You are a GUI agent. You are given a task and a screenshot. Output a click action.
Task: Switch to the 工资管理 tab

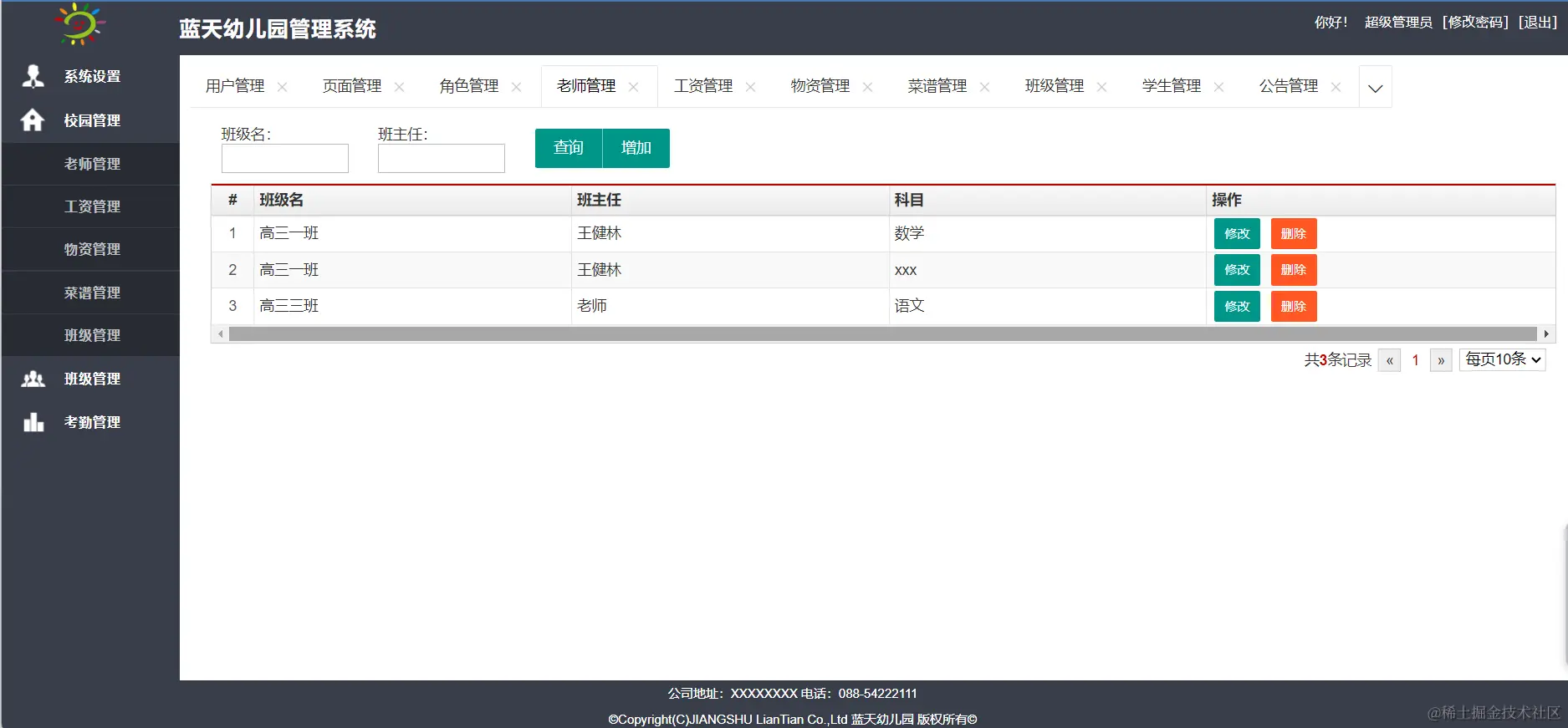pyautogui.click(x=703, y=86)
